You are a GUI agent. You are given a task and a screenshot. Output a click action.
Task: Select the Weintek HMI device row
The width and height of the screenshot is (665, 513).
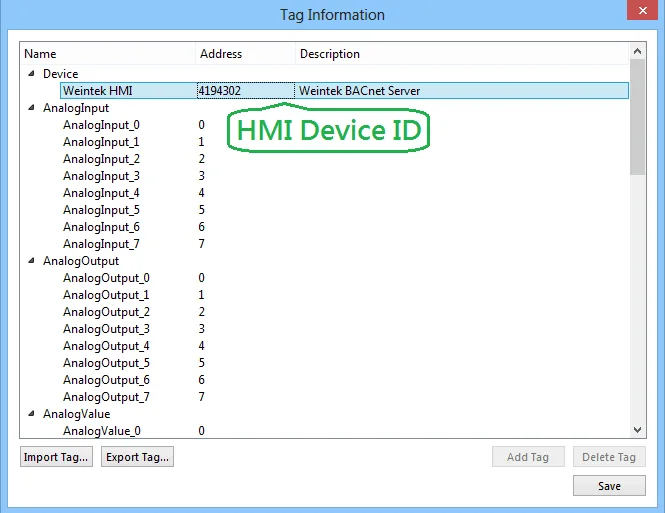(x=344, y=91)
